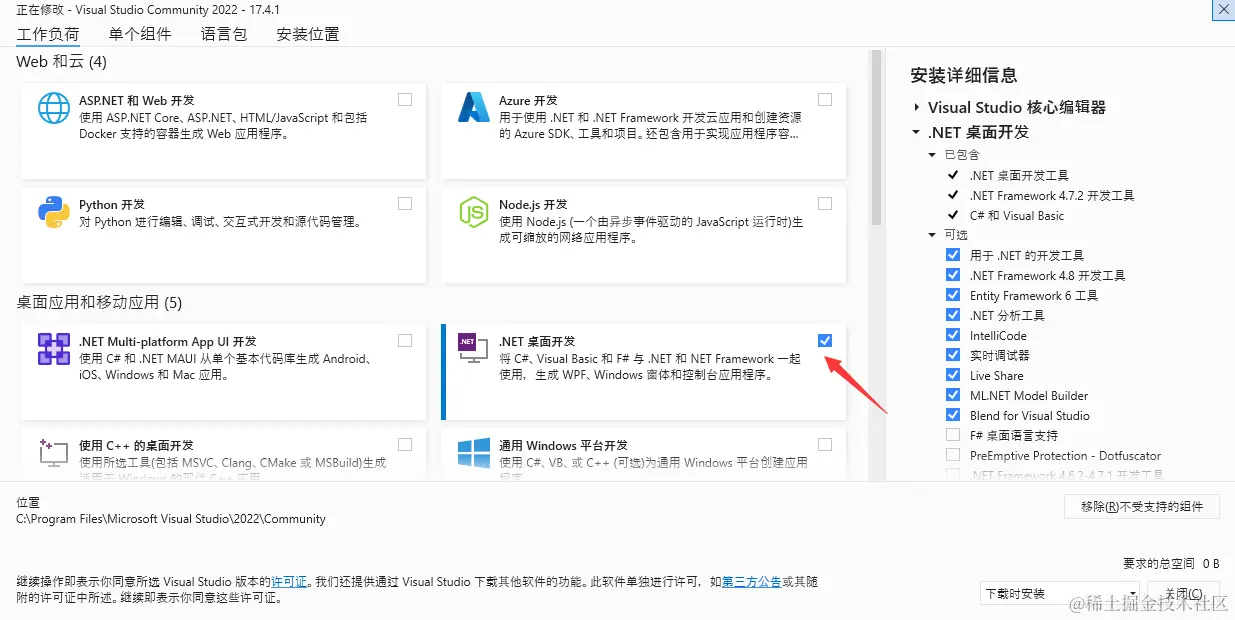Uncheck Blend for Visual Studio component
The width and height of the screenshot is (1235, 620).
[953, 415]
